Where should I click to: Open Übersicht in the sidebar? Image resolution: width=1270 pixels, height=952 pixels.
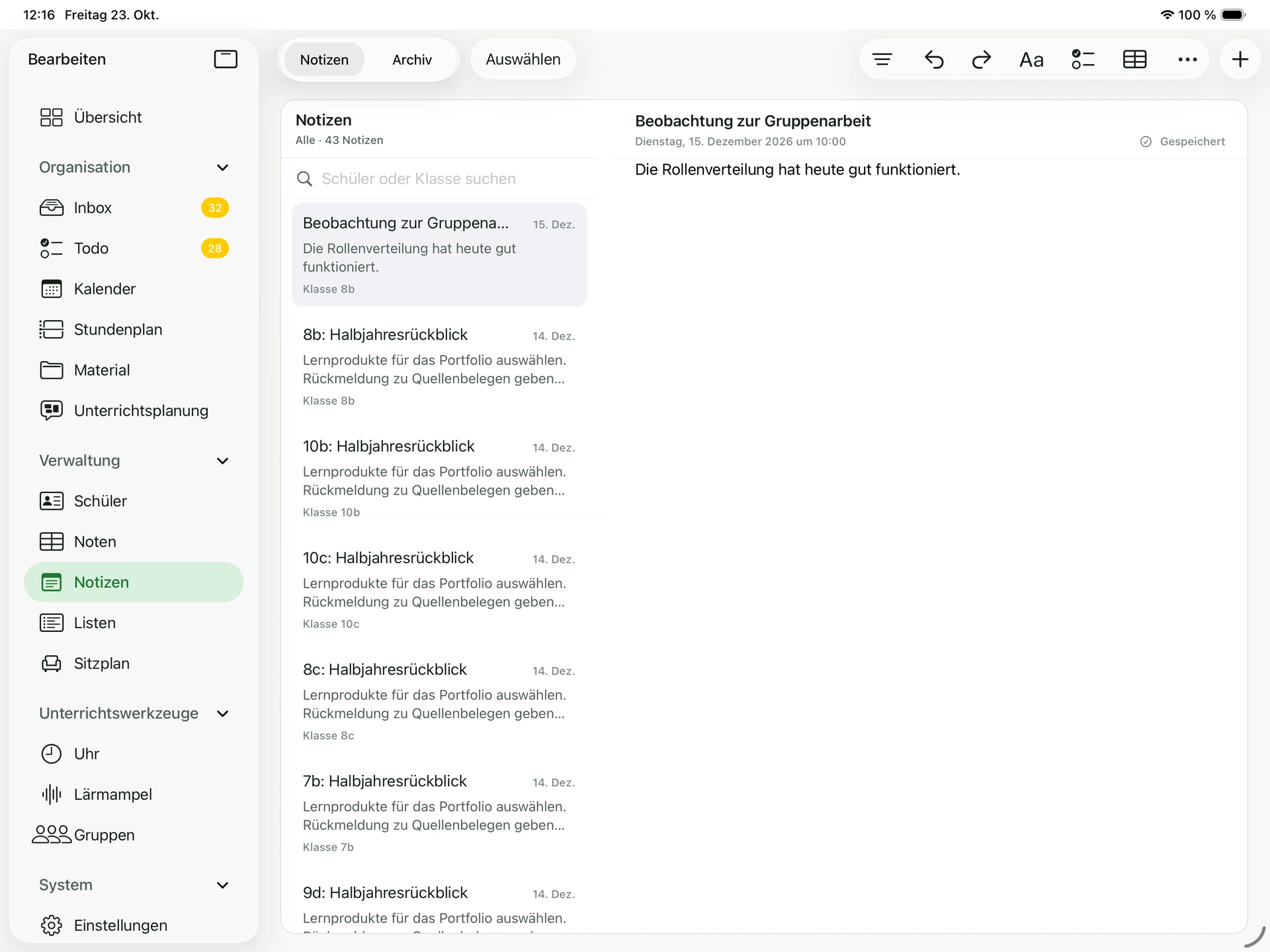tap(134, 117)
